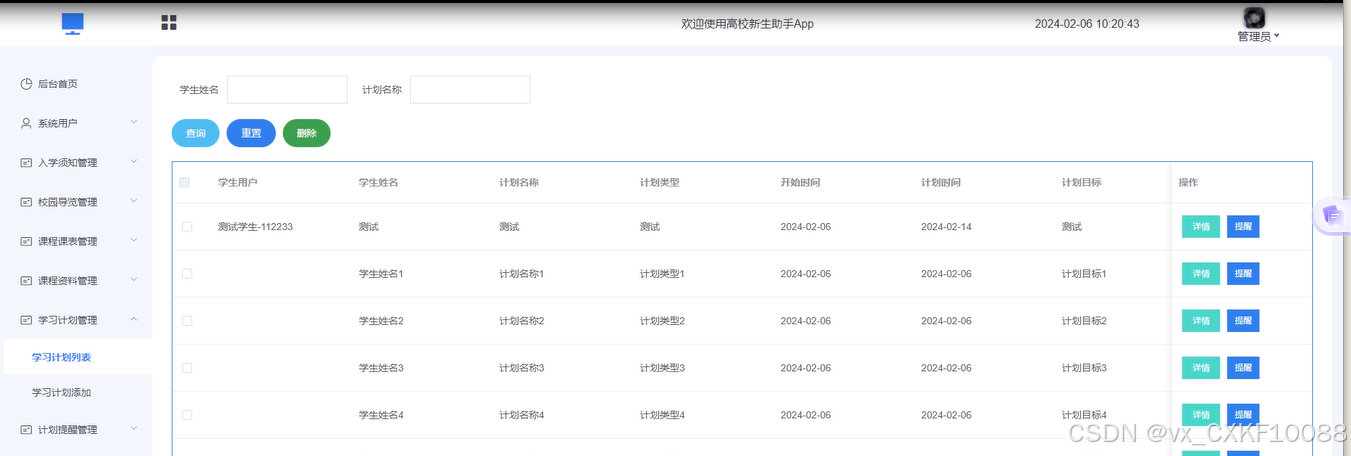Click the 课程课表管理 sidebar icon
The width and height of the screenshot is (1351, 456).
[26, 241]
